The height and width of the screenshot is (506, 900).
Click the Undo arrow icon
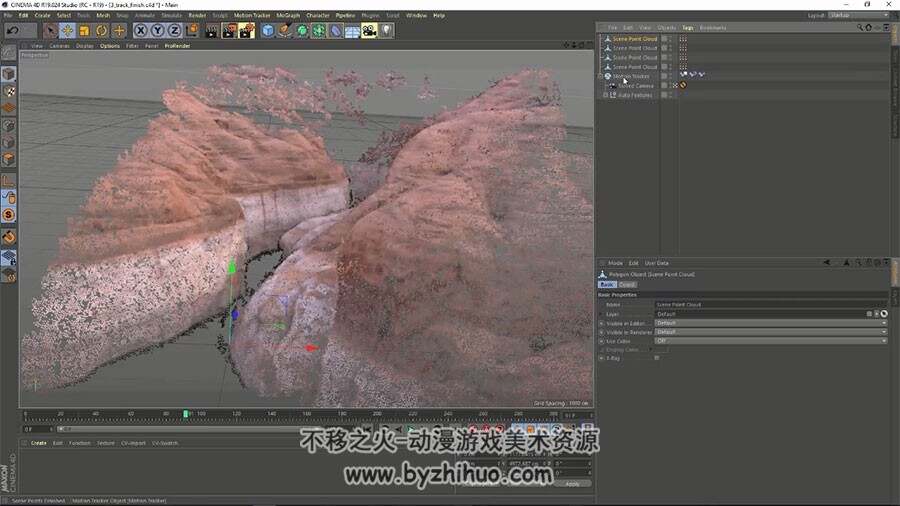click(13, 30)
